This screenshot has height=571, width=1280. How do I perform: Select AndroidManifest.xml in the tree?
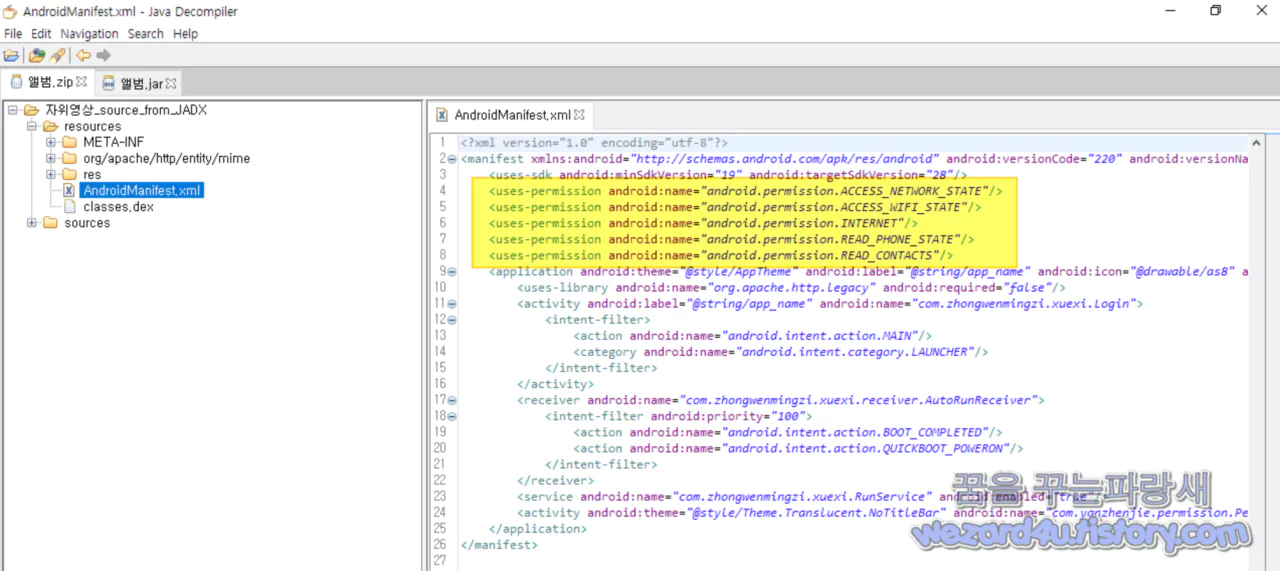[143, 190]
